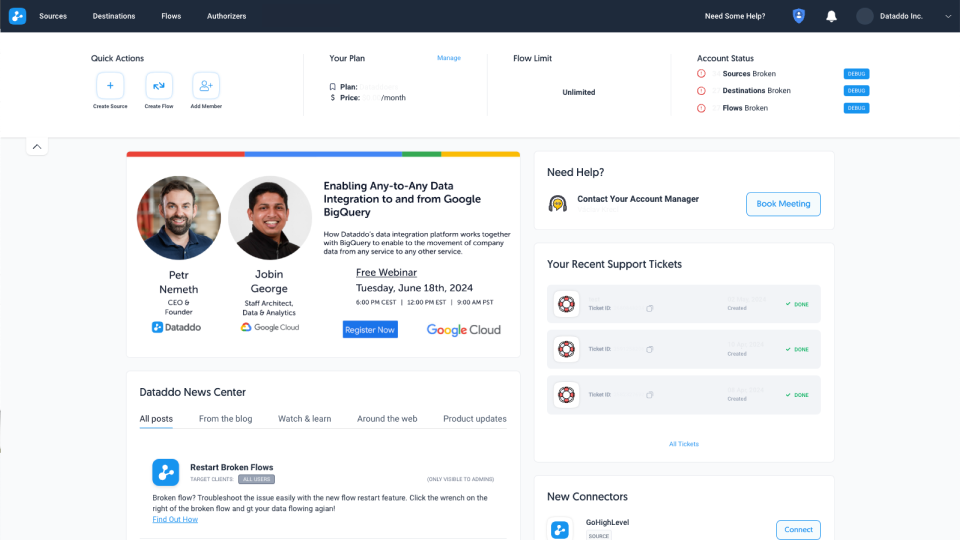The width and height of the screenshot is (960, 540).
Task: Click the first support ticket lifebuoy icon
Action: pos(566,304)
